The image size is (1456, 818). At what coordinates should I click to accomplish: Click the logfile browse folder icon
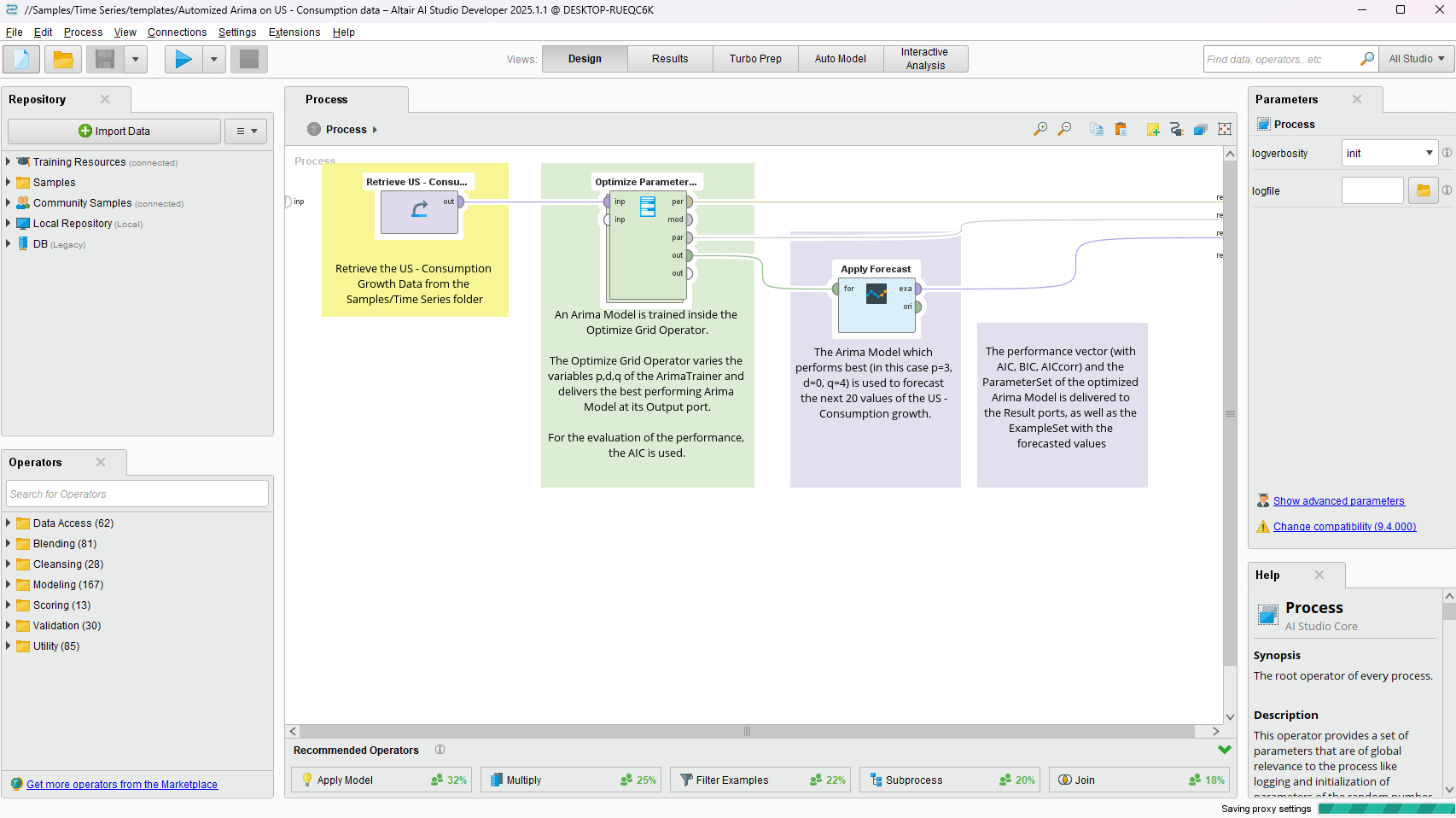[x=1424, y=190]
